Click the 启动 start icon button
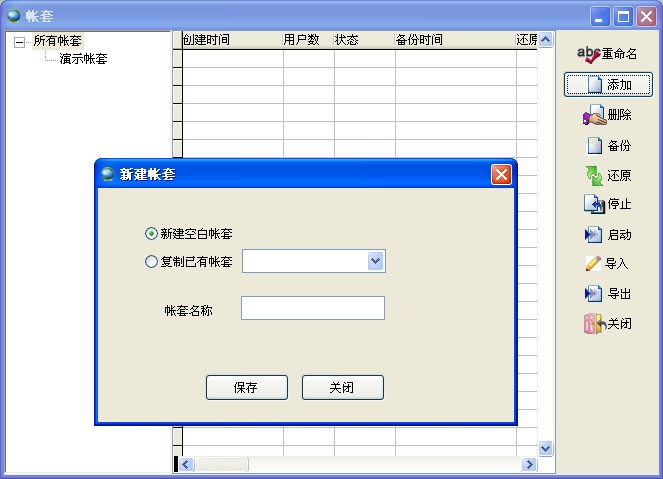The image size is (663, 479). coord(607,235)
